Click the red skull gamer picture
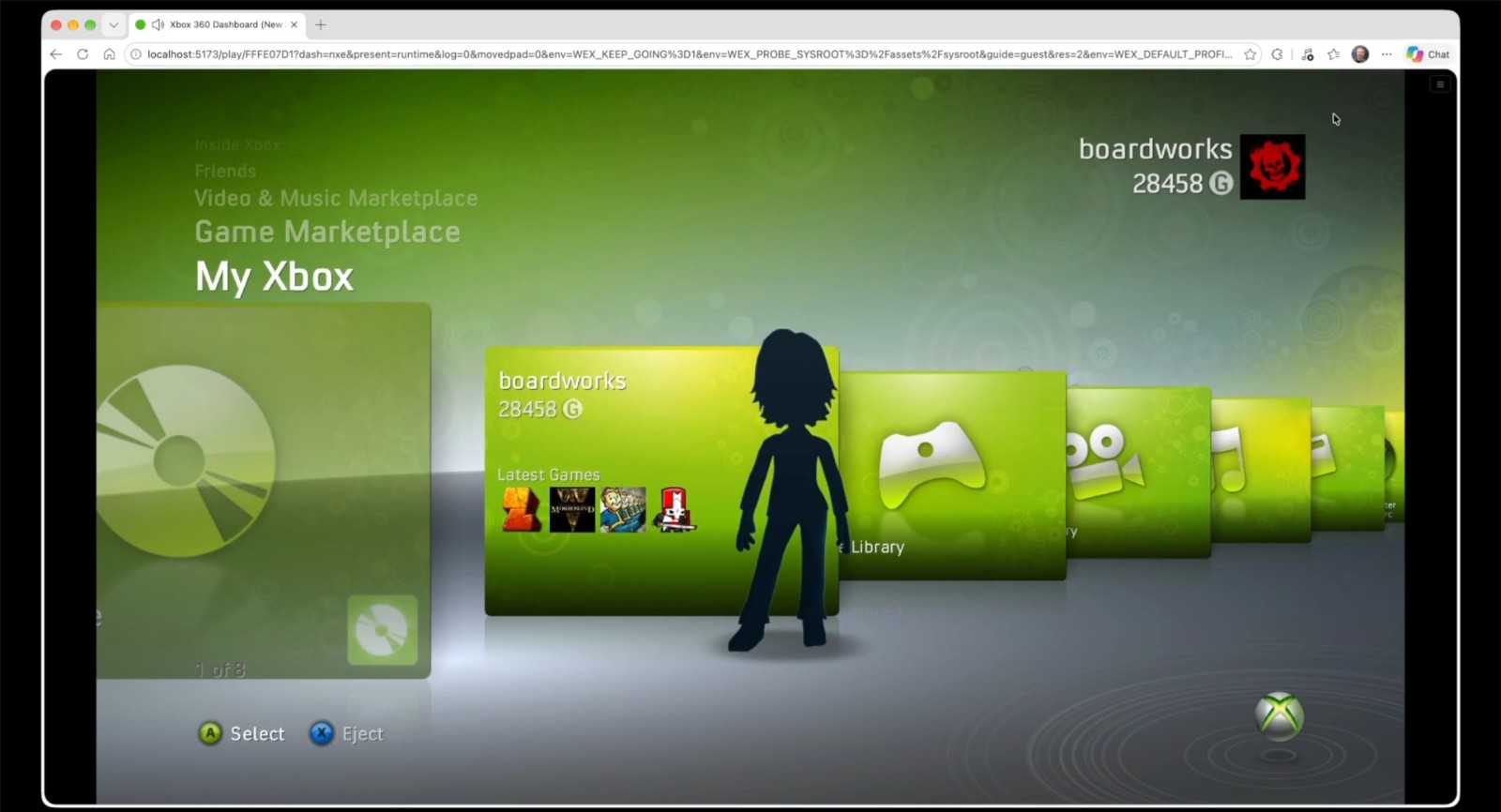 click(1272, 167)
